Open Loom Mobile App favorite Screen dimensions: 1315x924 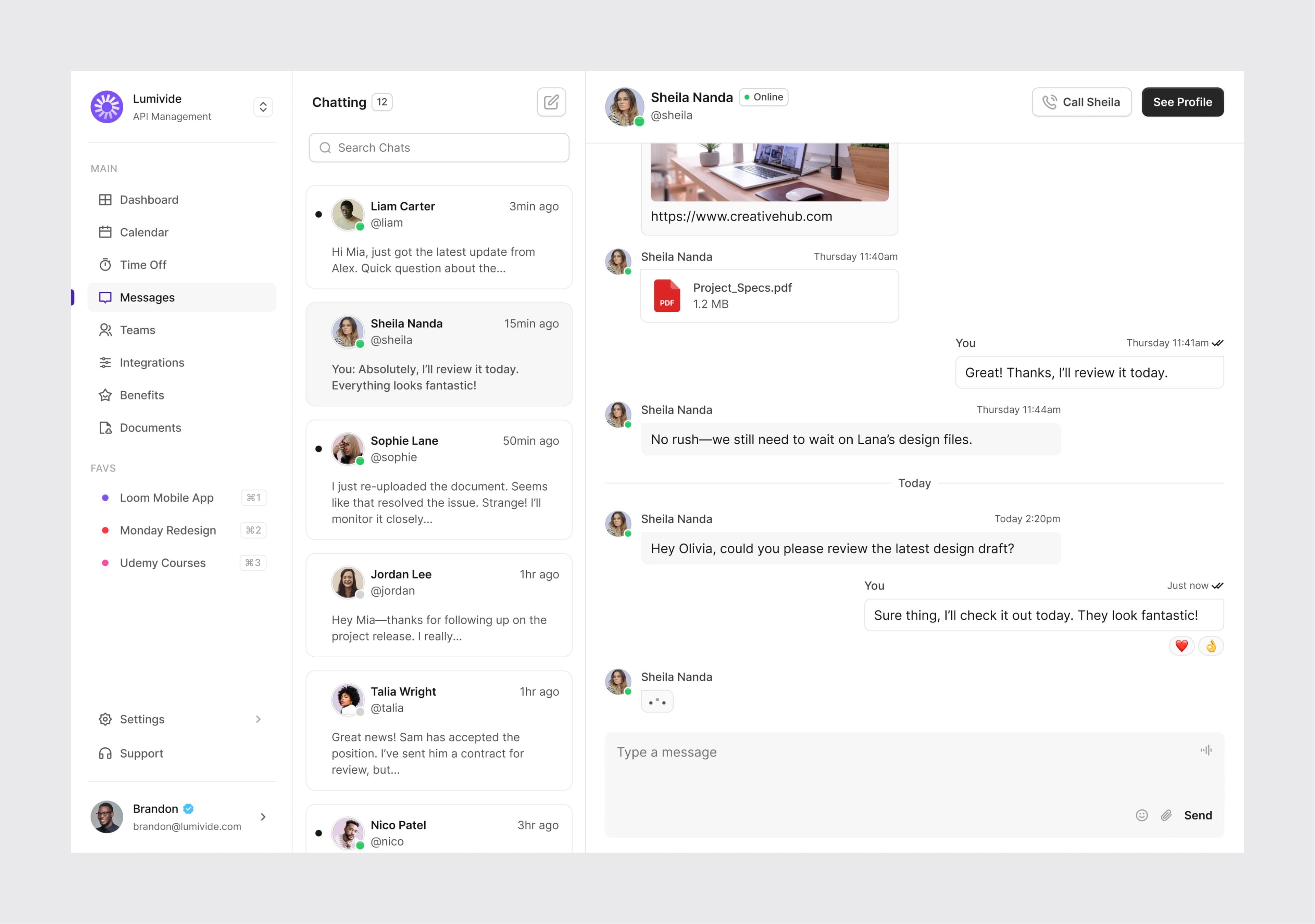point(181,497)
